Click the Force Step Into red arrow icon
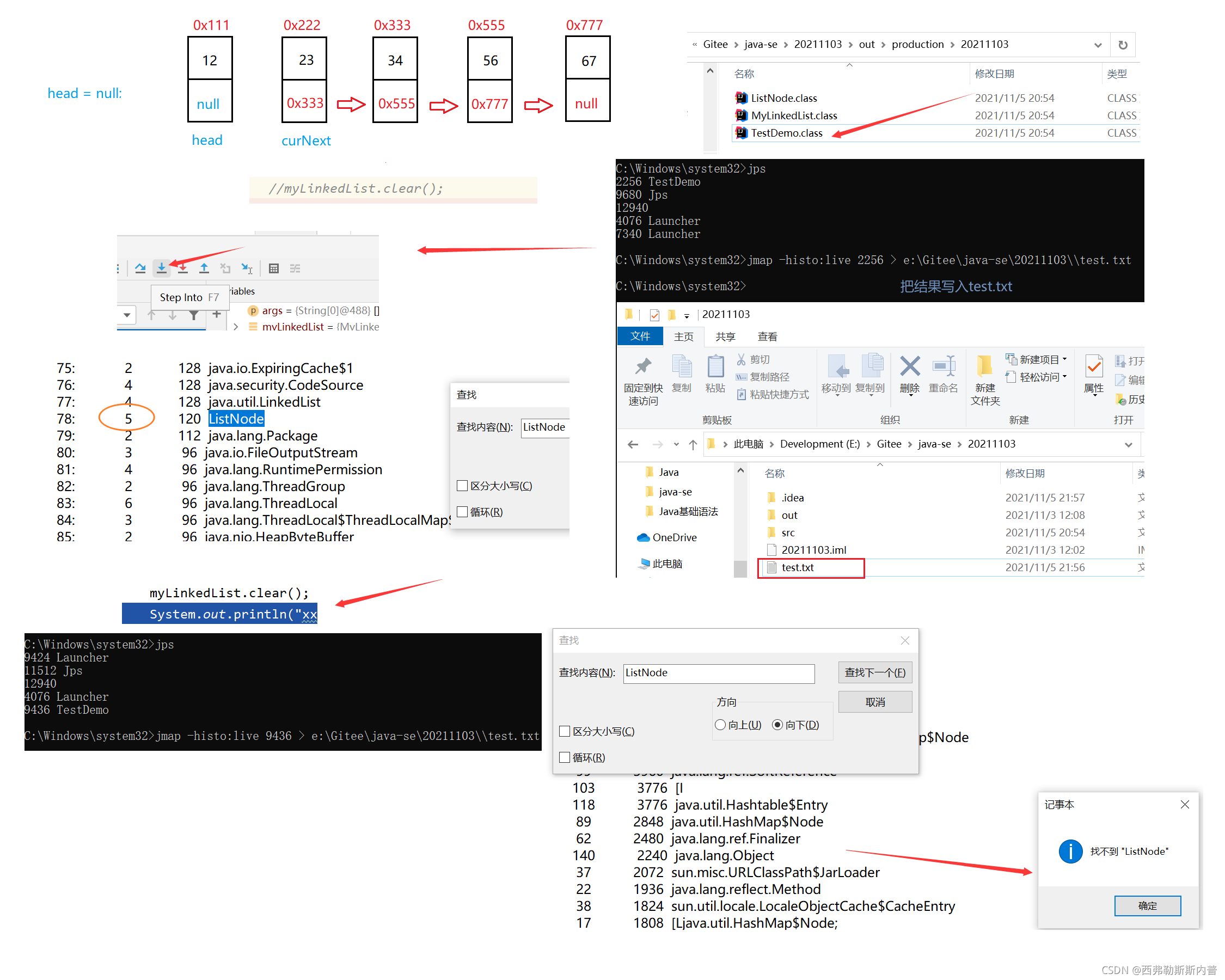The width and height of the screenshot is (1225, 980). (182, 268)
